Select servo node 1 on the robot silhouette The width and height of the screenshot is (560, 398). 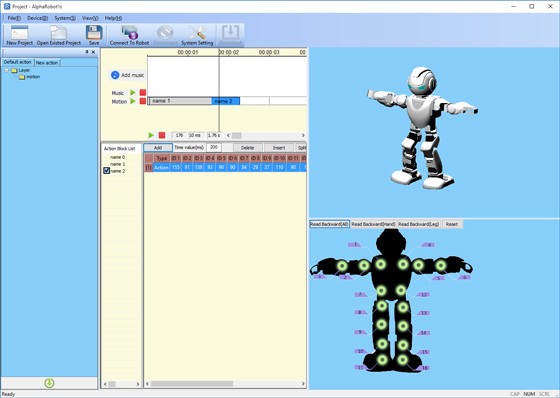[x=381, y=265]
